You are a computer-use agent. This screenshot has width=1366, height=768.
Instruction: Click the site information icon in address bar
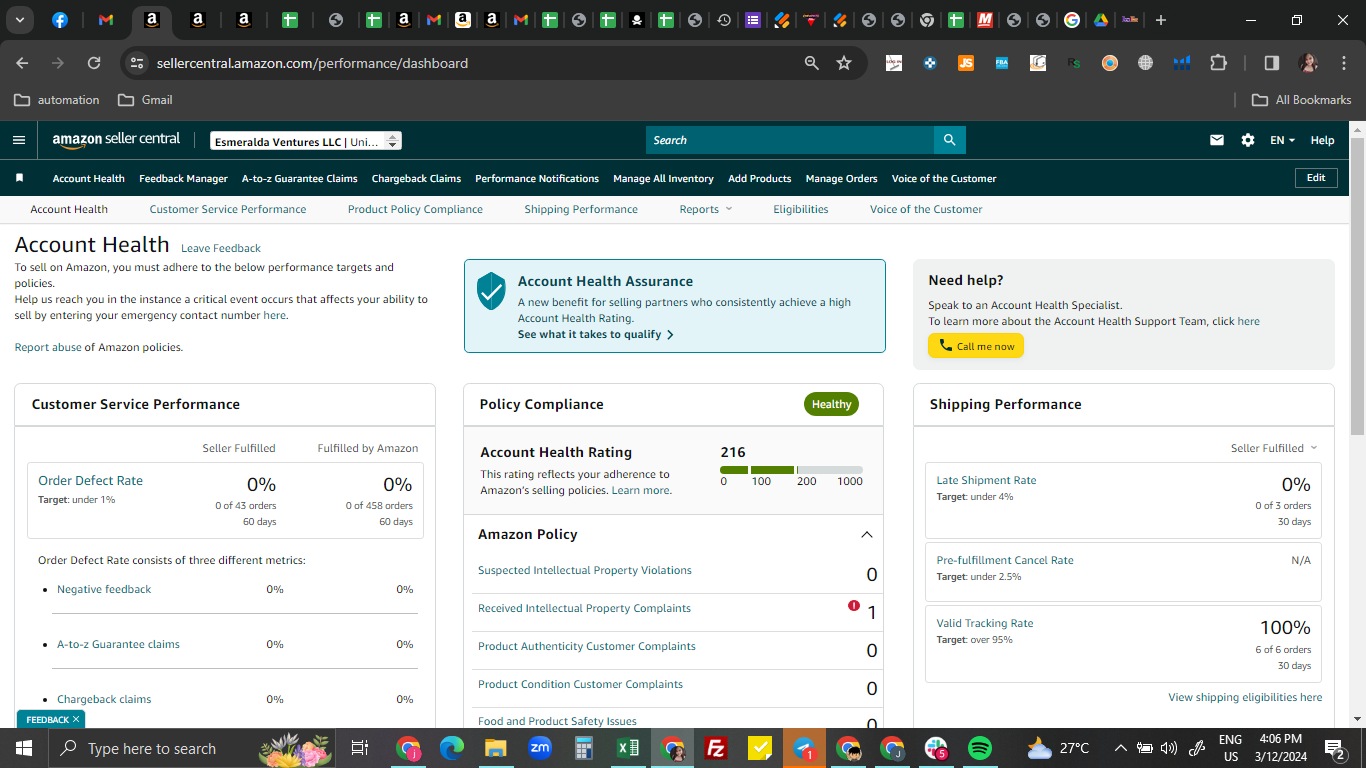pyautogui.click(x=138, y=63)
